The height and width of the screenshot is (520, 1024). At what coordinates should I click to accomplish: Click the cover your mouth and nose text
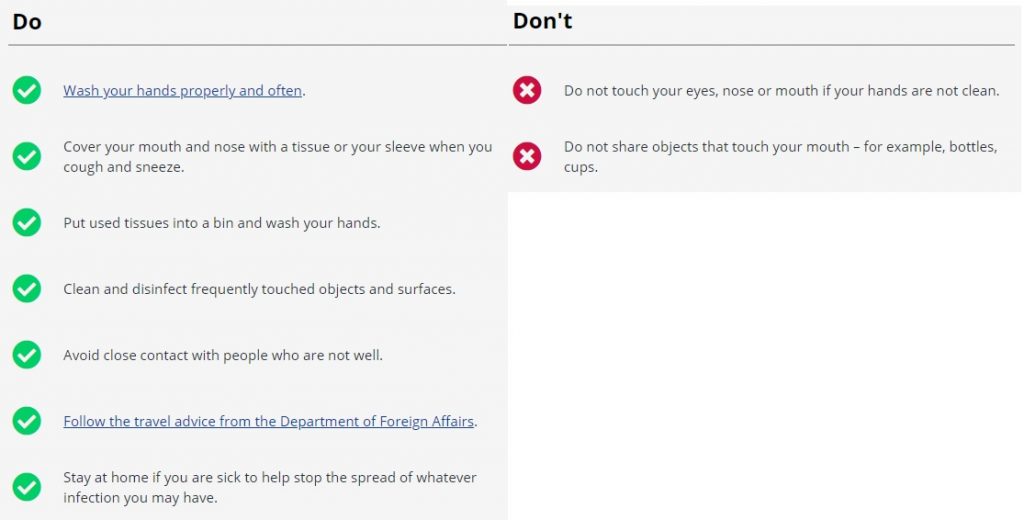[278, 157]
